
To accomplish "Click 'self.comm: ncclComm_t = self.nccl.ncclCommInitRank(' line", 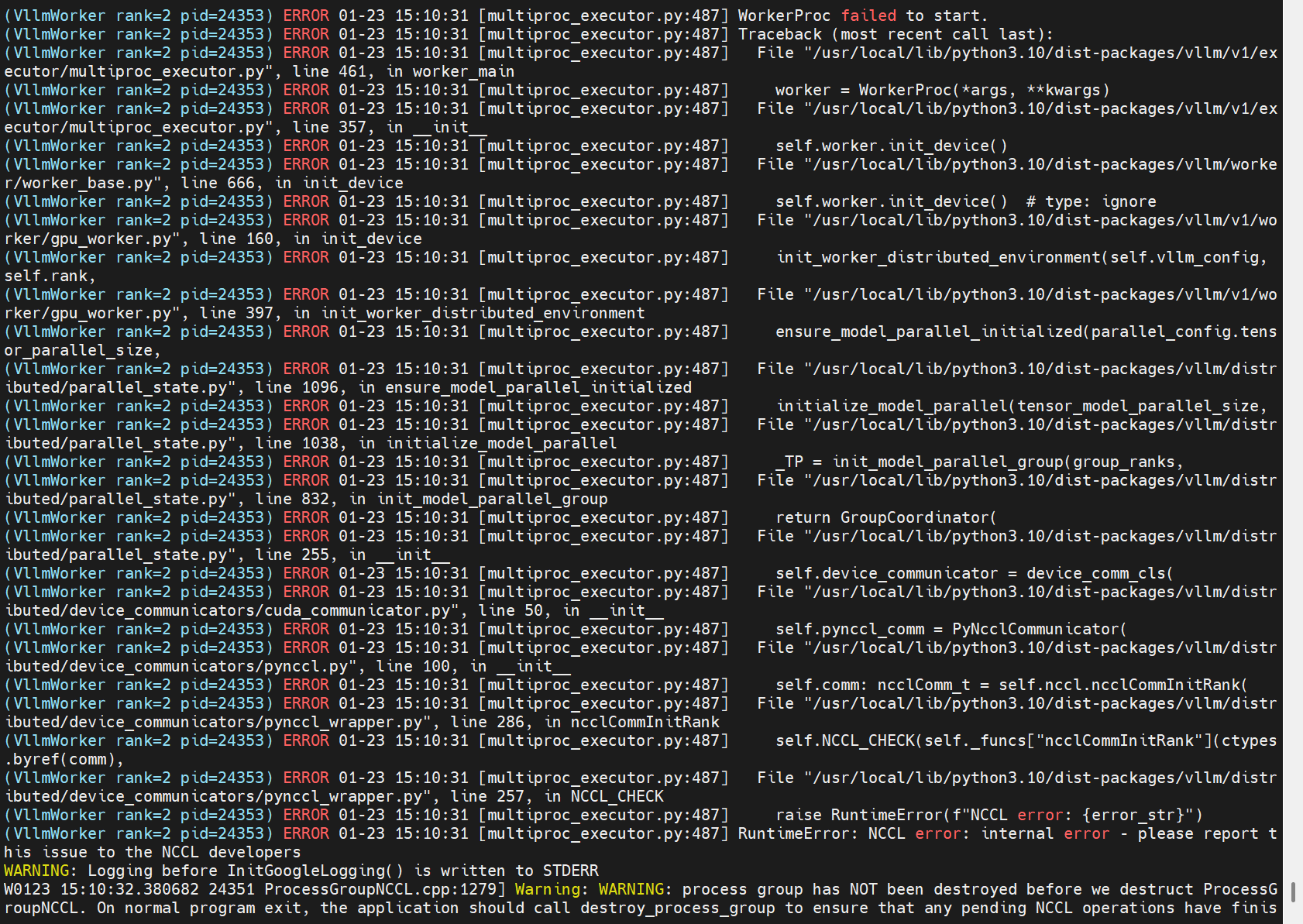I will coord(1012,685).
